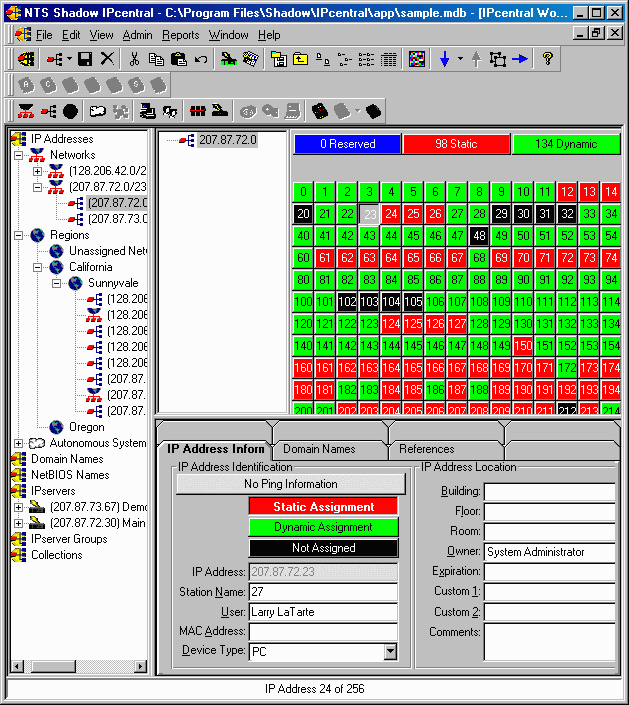Open the File menu
This screenshot has width=629, height=705.
click(x=44, y=35)
